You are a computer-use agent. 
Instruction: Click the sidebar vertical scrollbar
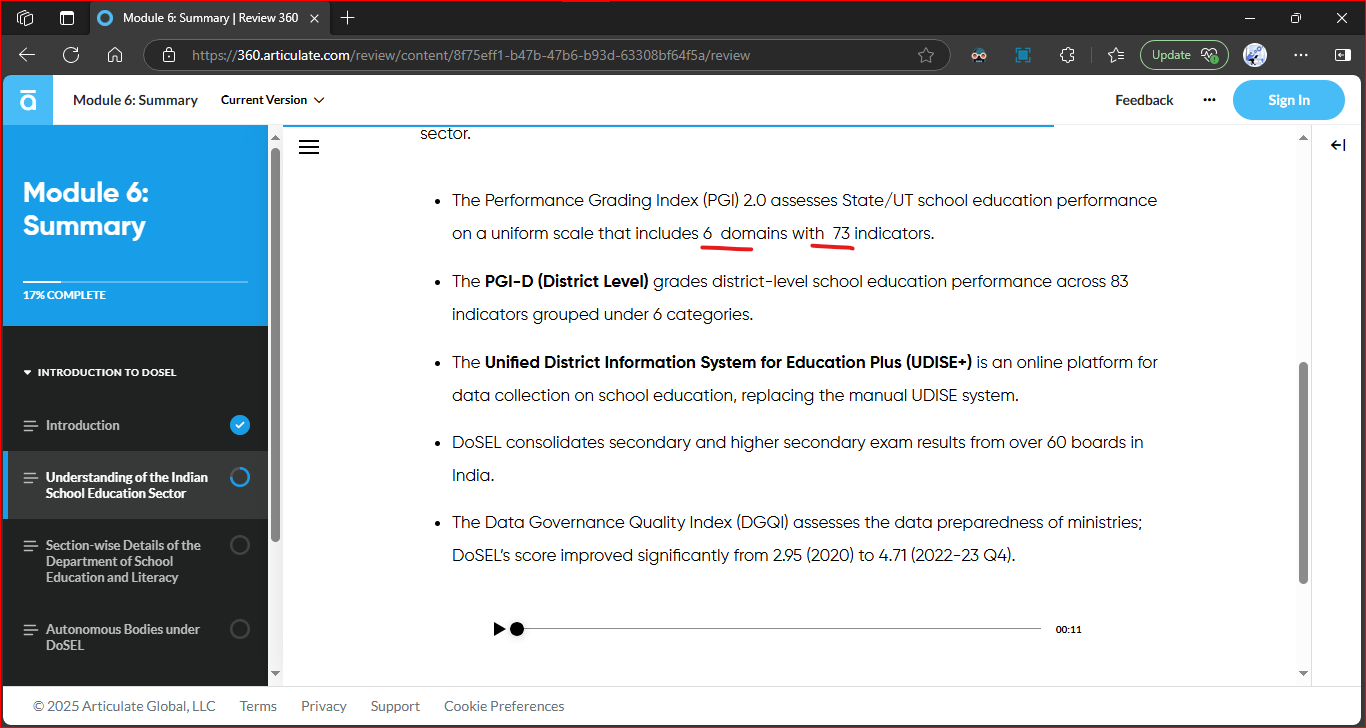(275, 345)
